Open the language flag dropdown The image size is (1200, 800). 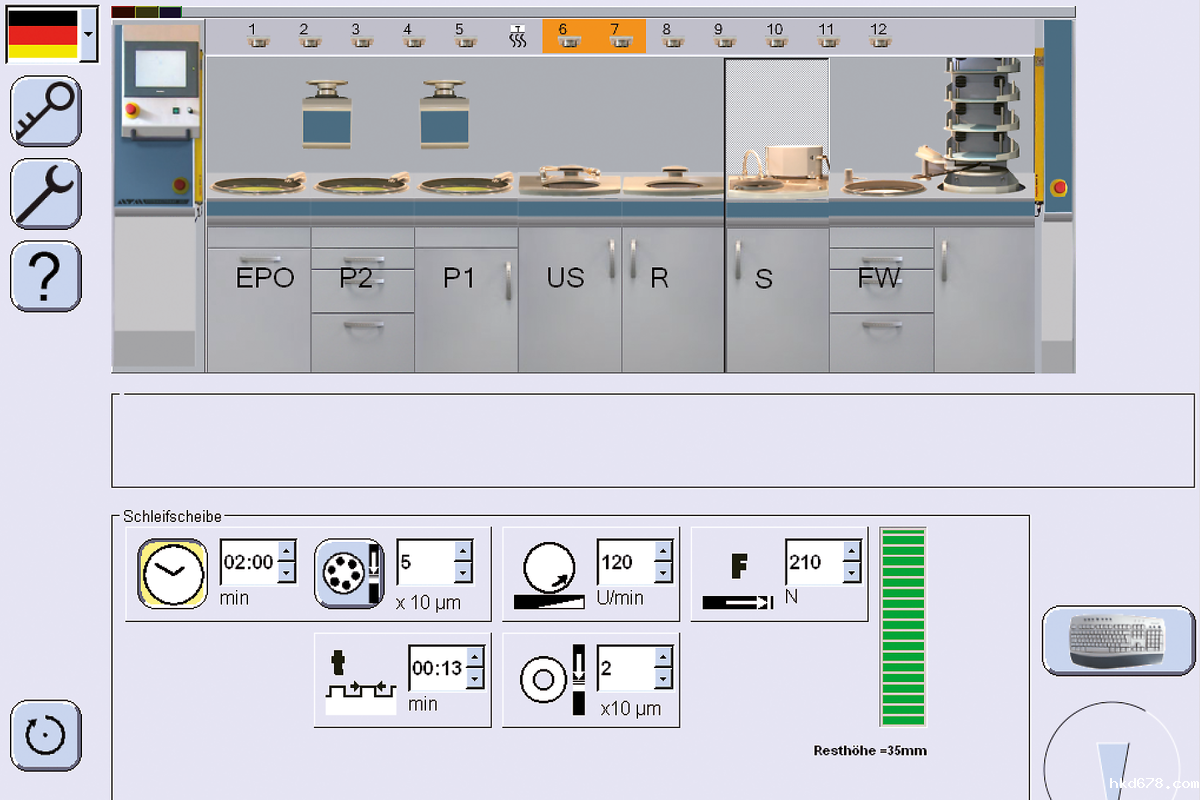(89, 33)
